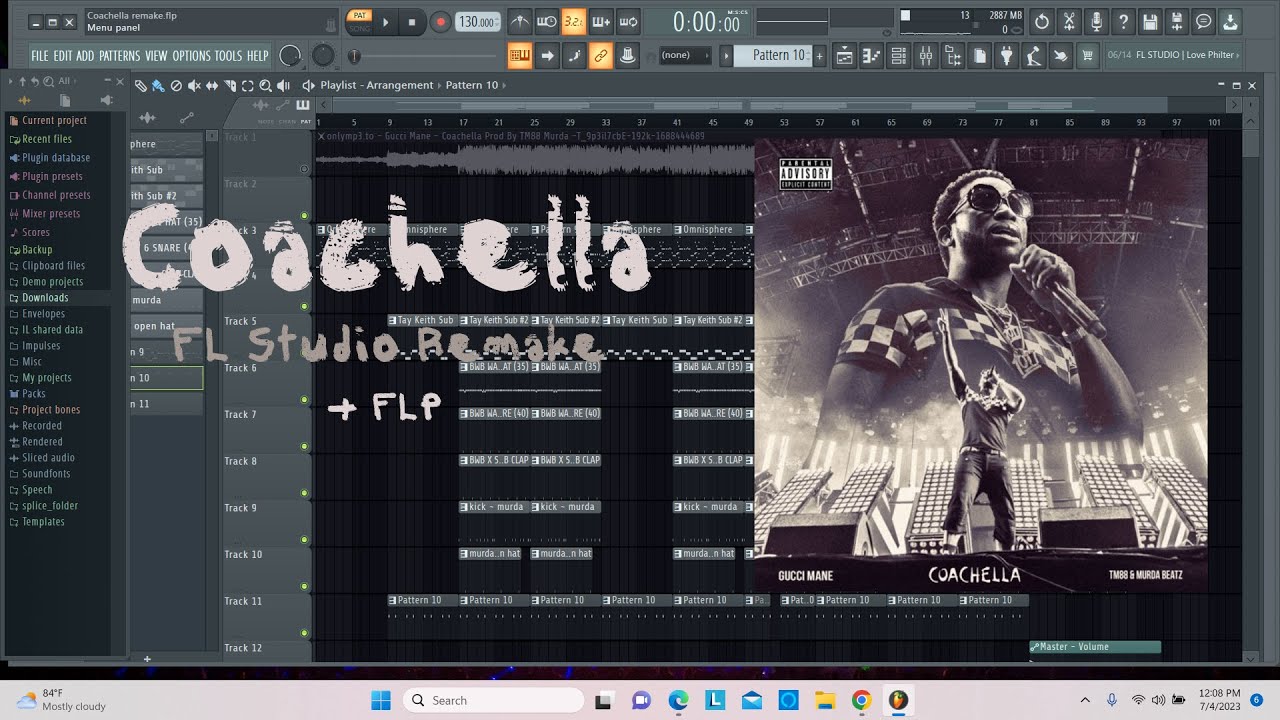Open the Channel rack icon

pyautogui.click(x=898, y=56)
